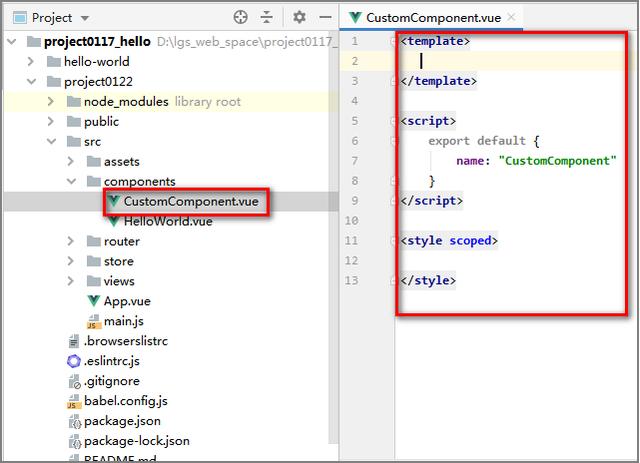This screenshot has height=463, width=640.
Task: Click the Vue icon on the editor tab
Action: [x=355, y=18]
